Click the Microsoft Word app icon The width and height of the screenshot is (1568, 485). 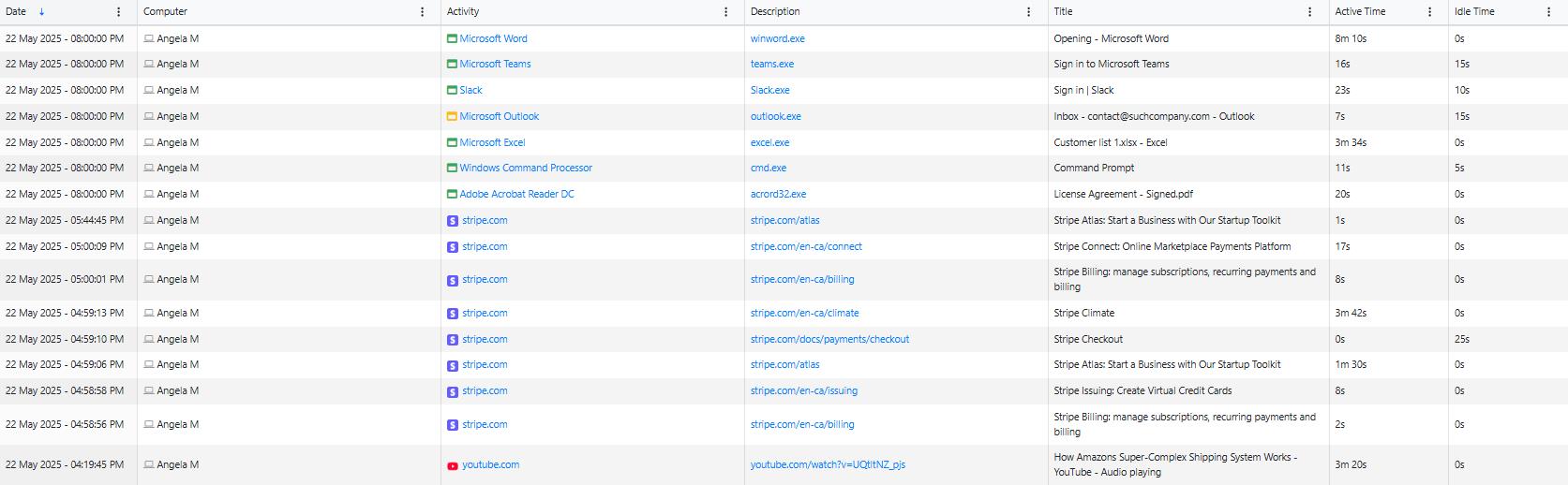point(452,39)
